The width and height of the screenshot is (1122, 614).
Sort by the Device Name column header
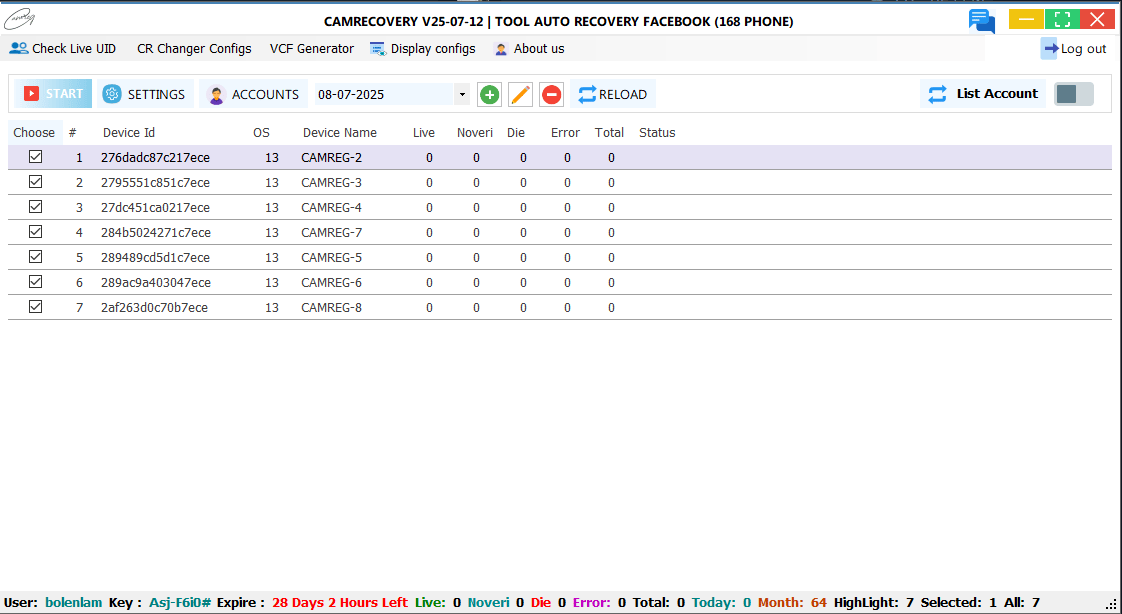tap(340, 132)
